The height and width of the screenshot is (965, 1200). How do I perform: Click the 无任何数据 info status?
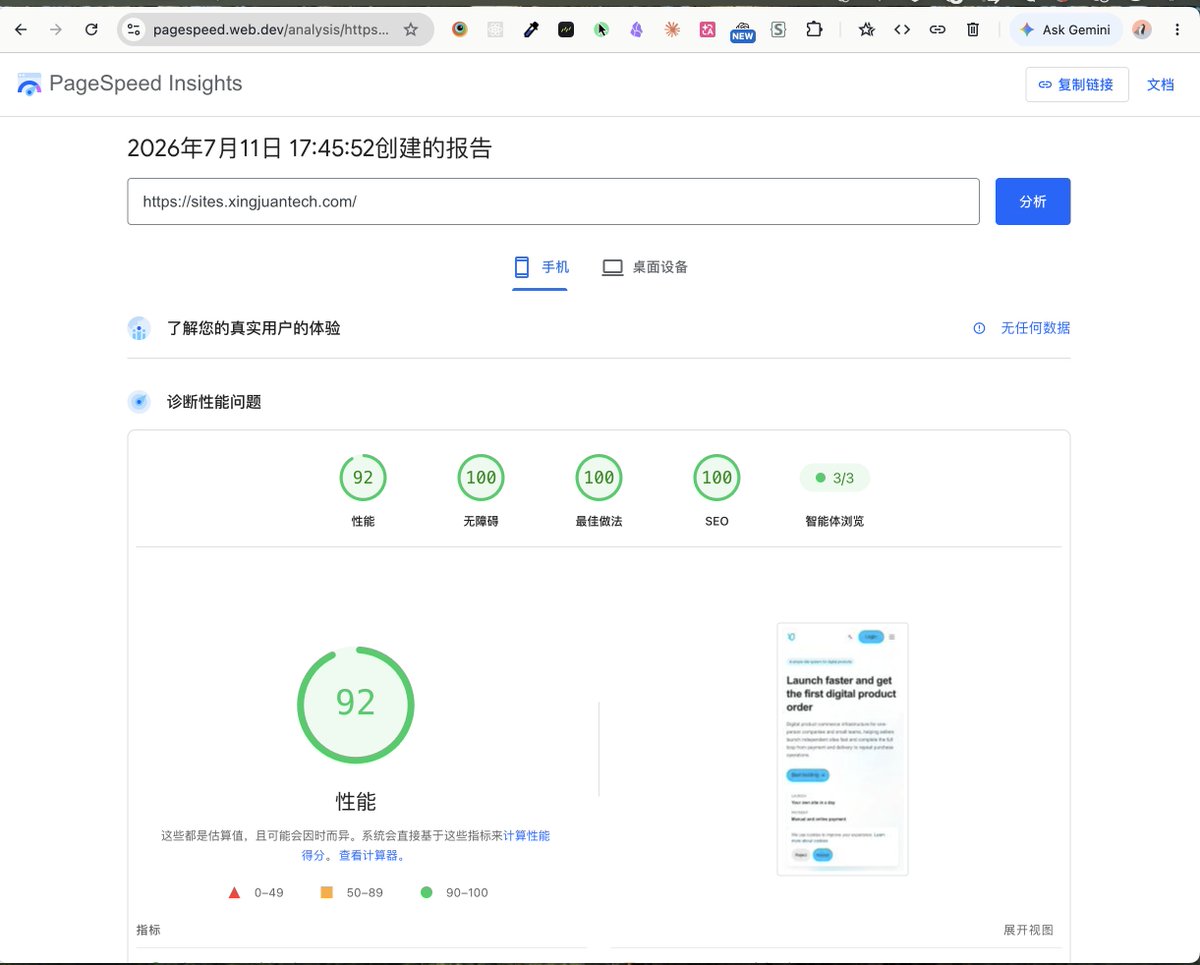click(x=1022, y=328)
